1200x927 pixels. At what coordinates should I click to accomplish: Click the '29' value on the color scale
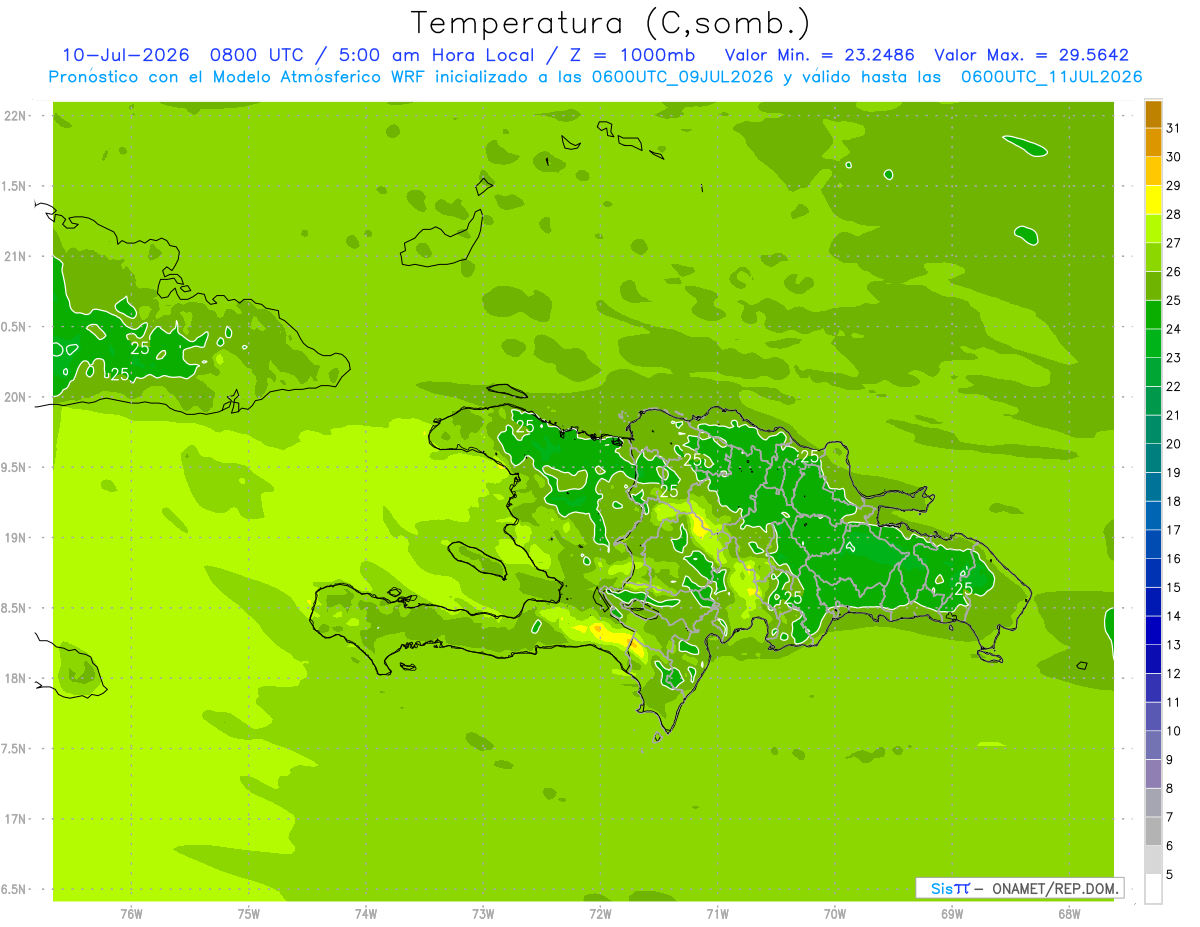click(1175, 186)
